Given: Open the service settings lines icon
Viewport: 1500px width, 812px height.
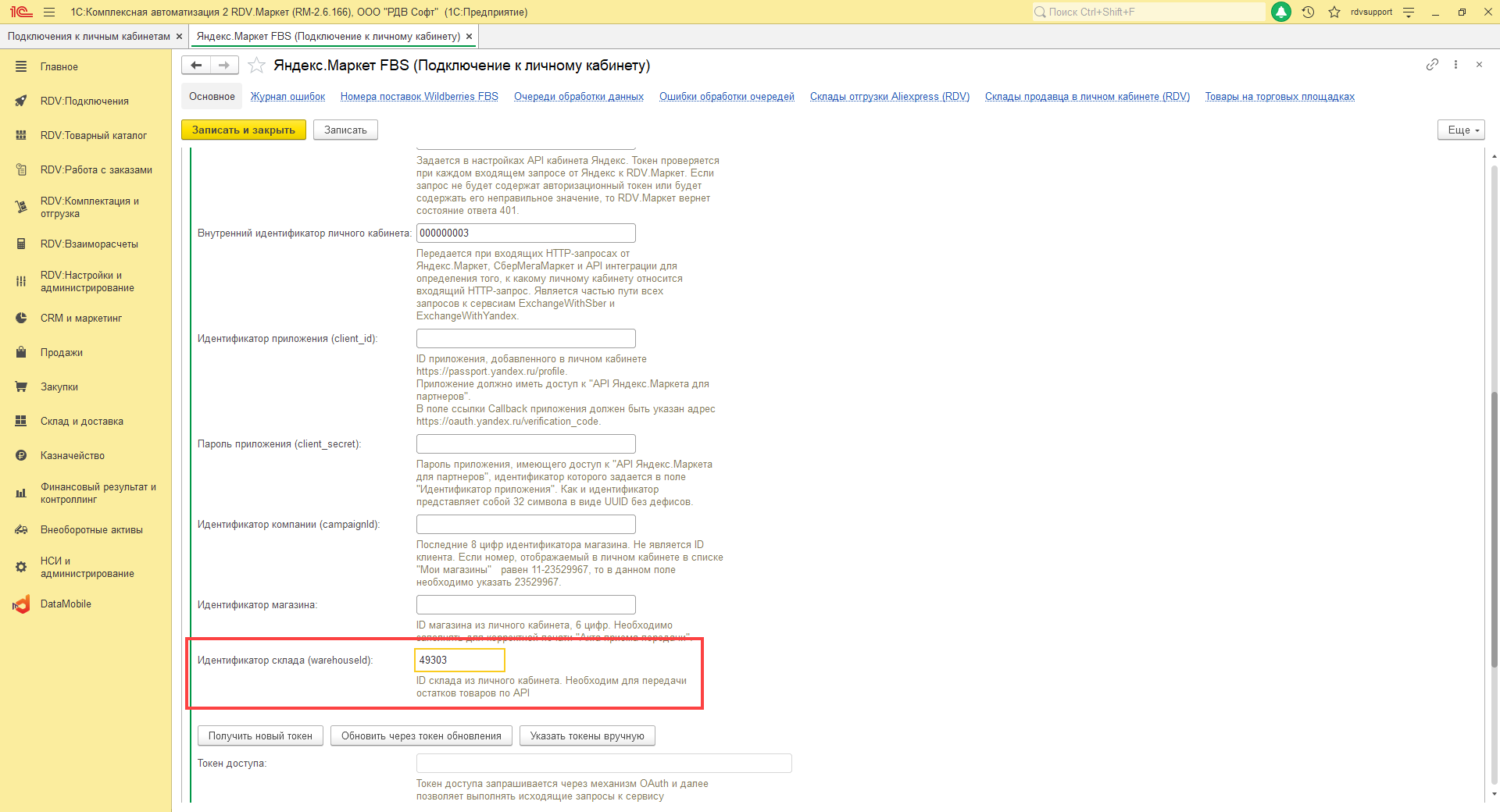Looking at the screenshot, I should point(1409,12).
